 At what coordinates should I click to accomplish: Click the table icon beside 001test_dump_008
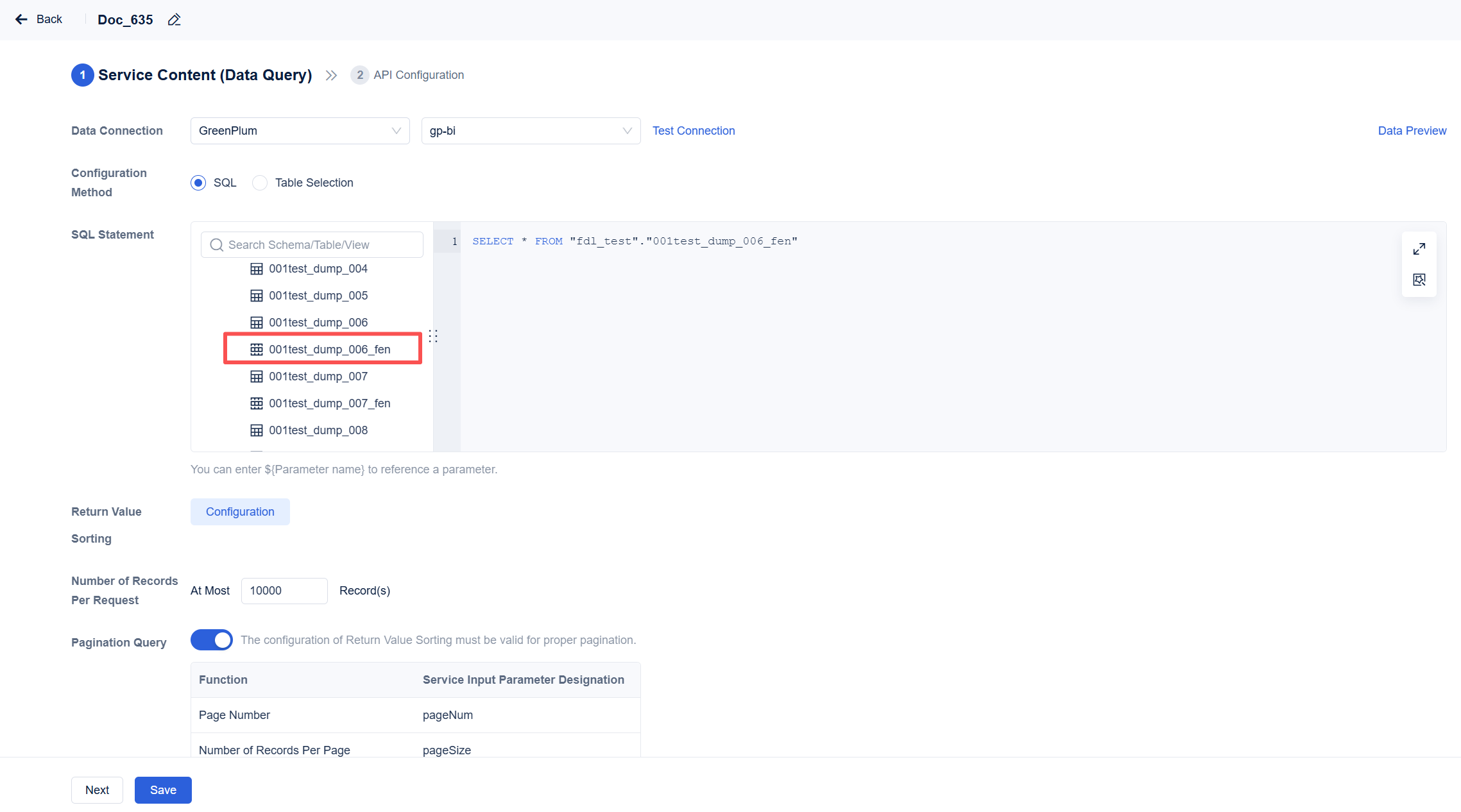click(257, 430)
